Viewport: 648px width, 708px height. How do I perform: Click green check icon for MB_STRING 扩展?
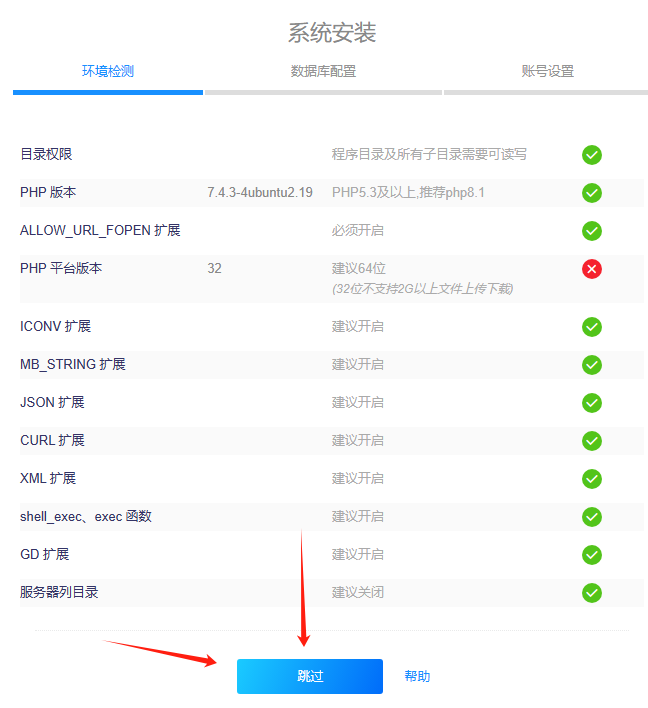tap(592, 365)
